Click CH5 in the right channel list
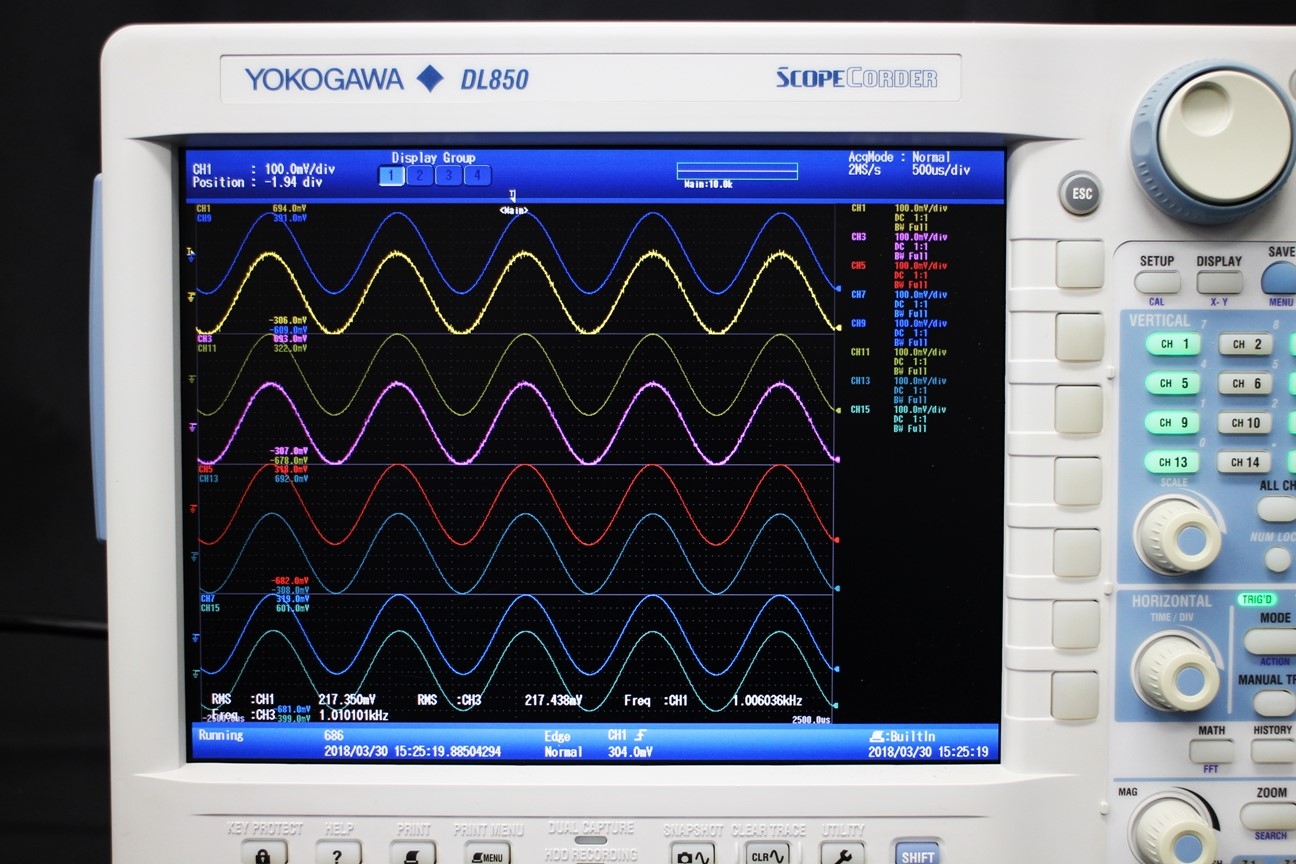Viewport: 1296px width, 864px height. (859, 266)
